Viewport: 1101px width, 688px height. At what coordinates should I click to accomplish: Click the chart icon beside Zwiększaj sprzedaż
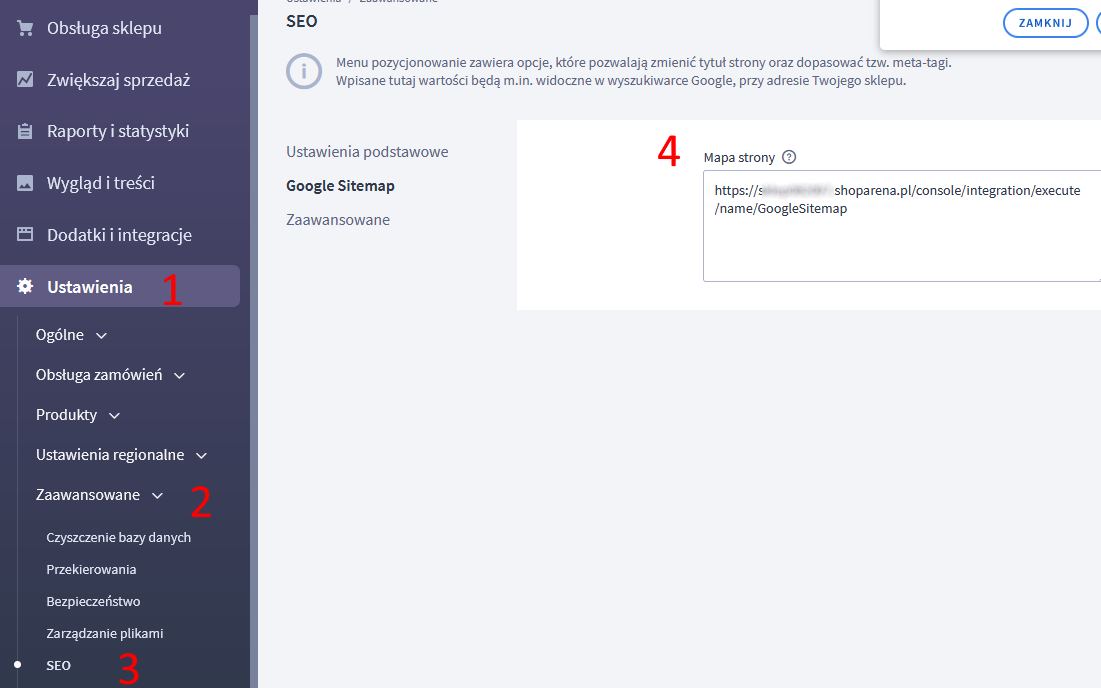[25, 80]
